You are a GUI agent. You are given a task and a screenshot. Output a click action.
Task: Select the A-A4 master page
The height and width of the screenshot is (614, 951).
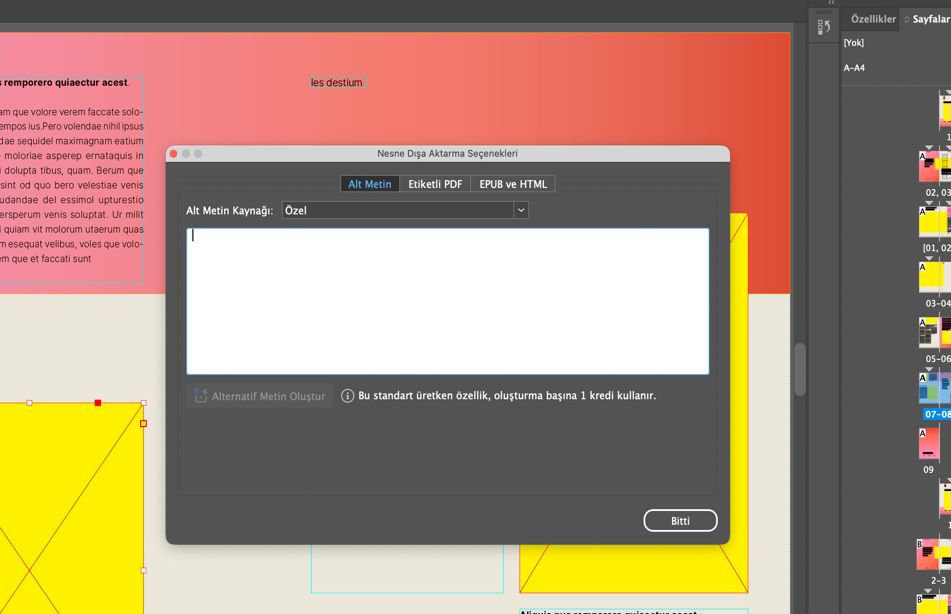pos(854,67)
